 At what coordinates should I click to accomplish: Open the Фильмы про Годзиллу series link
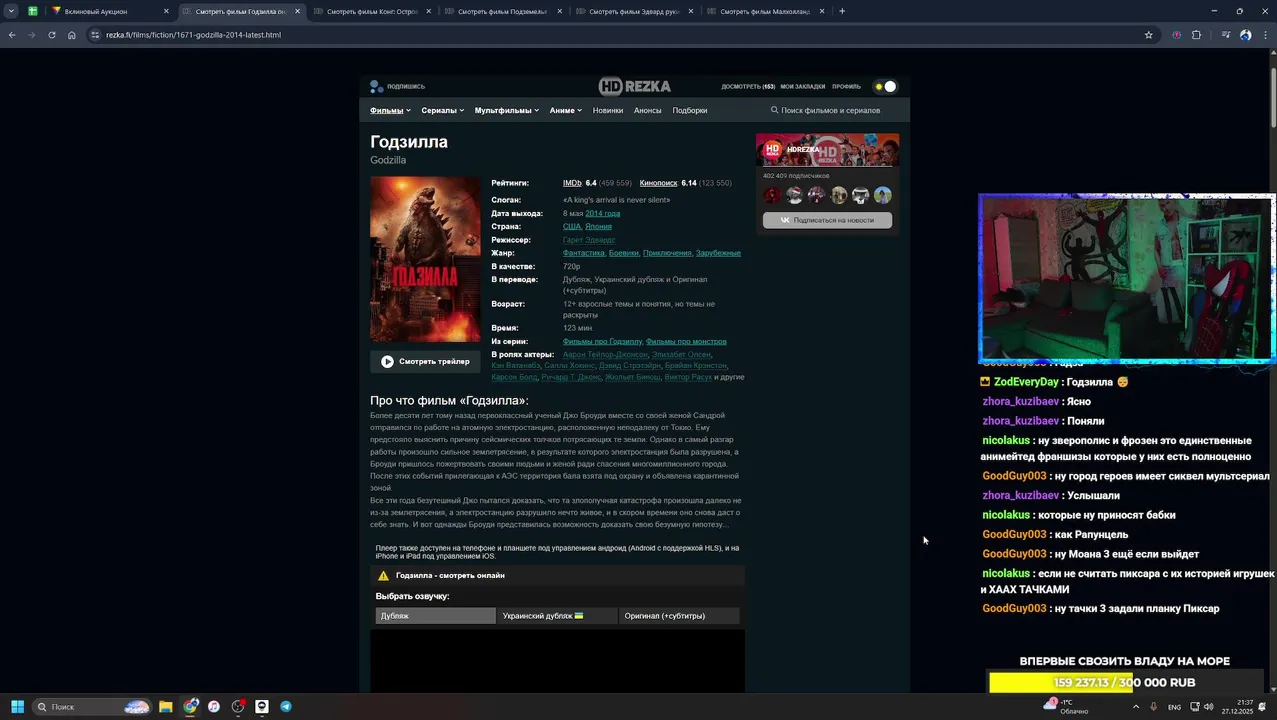pyautogui.click(x=602, y=341)
